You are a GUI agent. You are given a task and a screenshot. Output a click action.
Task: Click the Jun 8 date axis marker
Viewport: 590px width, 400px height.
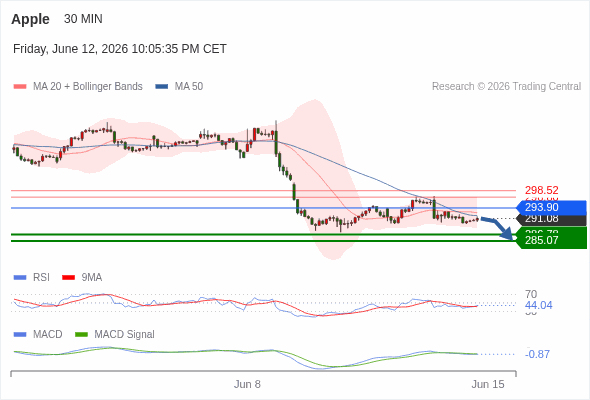point(247,384)
